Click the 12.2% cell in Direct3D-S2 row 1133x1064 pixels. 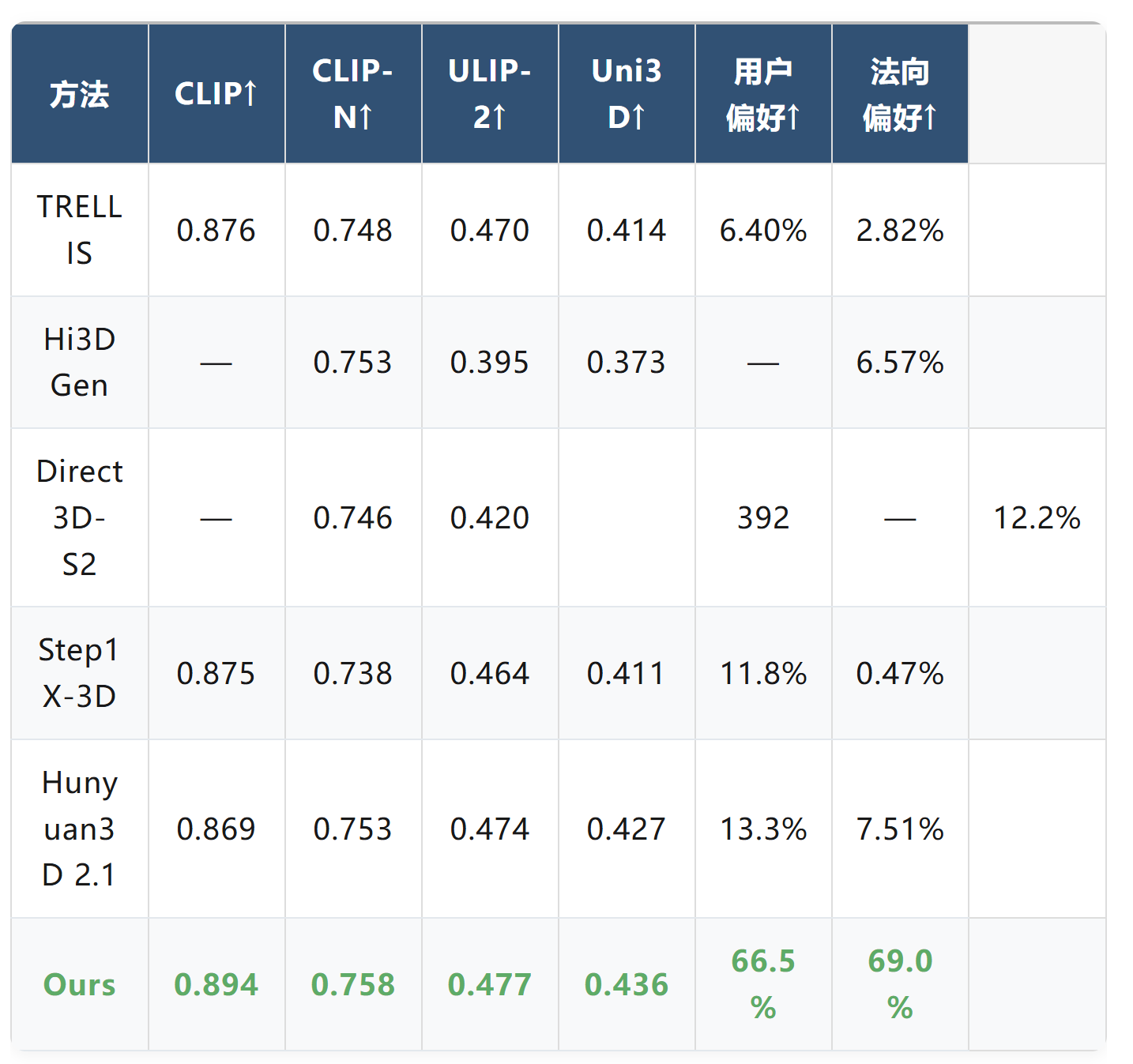pyautogui.click(x=1037, y=517)
